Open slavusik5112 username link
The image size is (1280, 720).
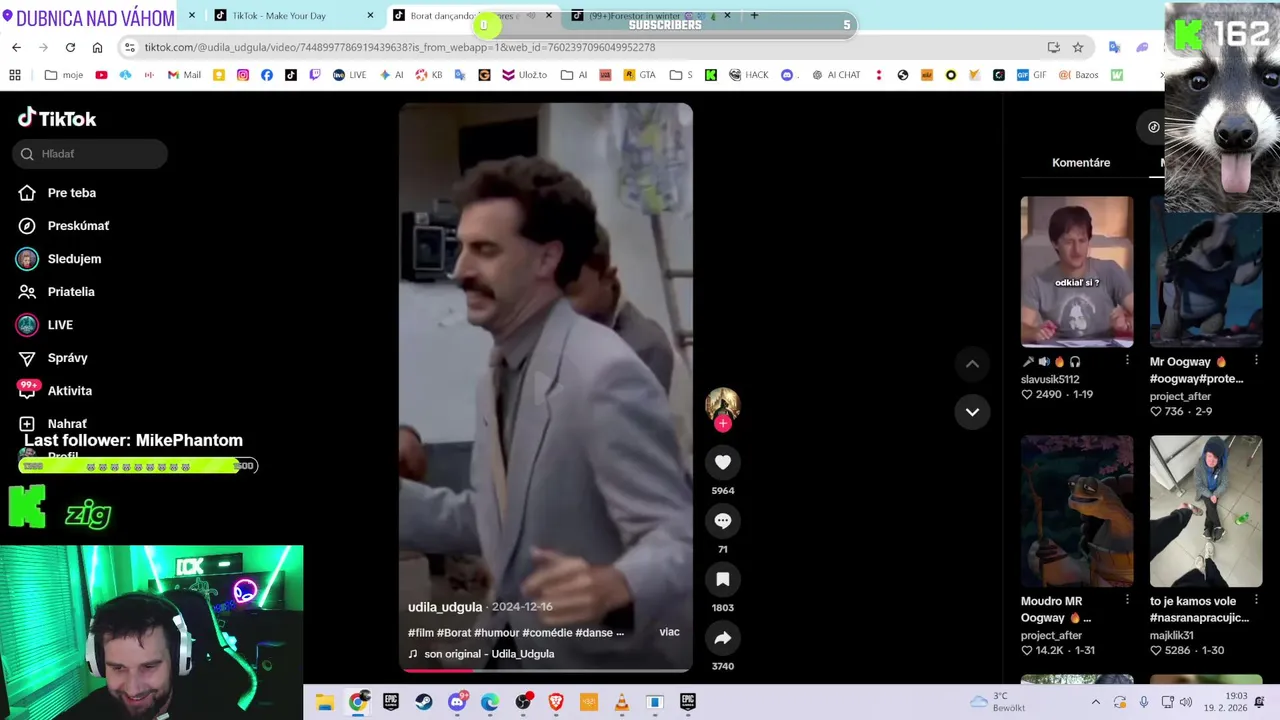pyautogui.click(x=1050, y=380)
